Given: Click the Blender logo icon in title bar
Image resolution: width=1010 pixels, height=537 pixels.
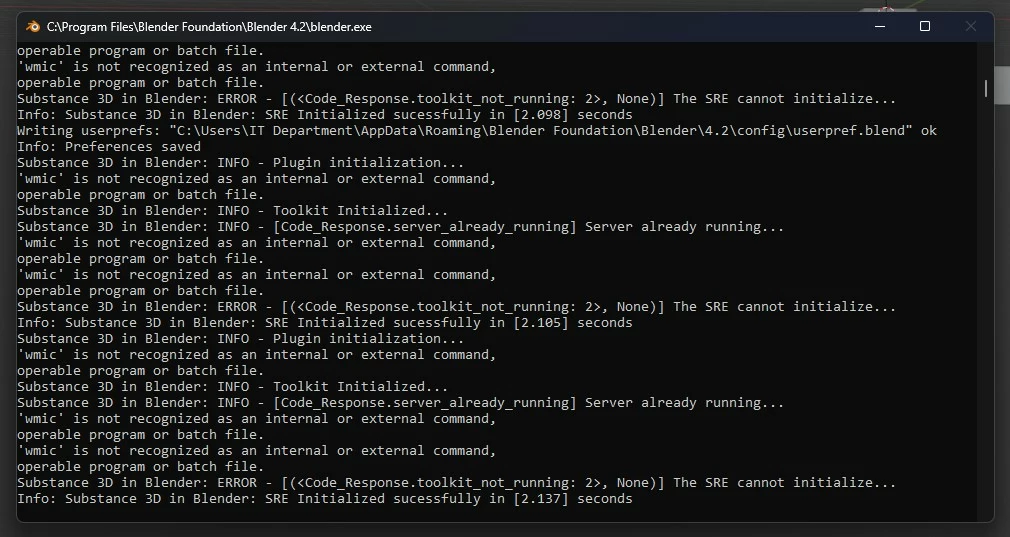Looking at the screenshot, I should tap(32, 26).
